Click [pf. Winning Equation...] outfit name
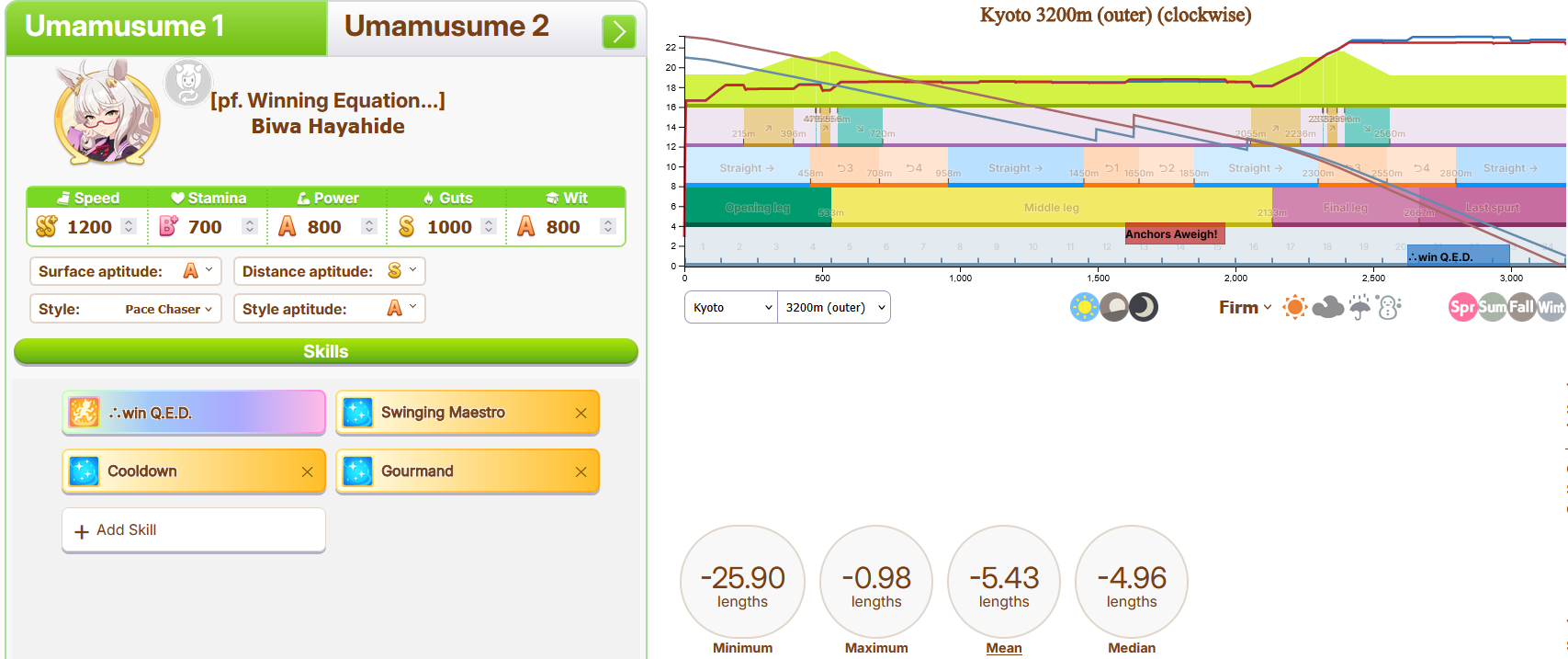Image resolution: width=1568 pixels, height=659 pixels. pos(328,100)
